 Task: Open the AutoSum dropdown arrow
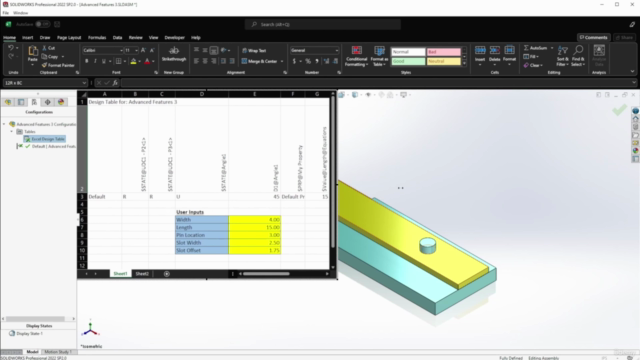pos(552,48)
